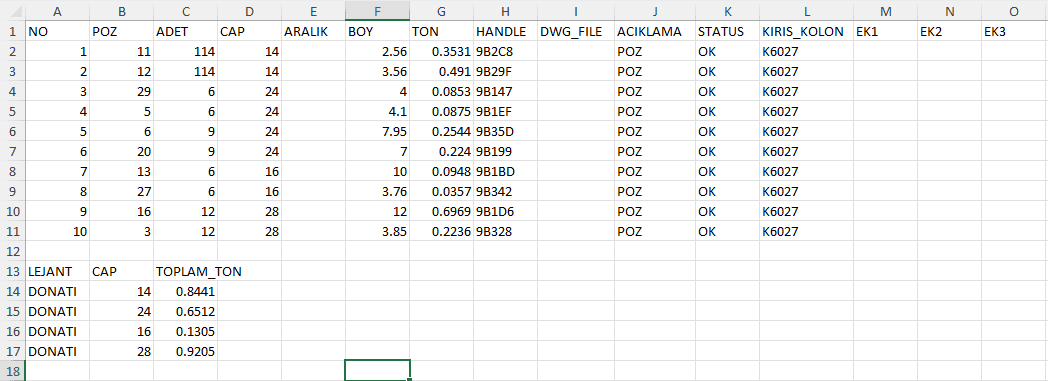The image size is (1048, 381).
Task: Select row 12 header
Action: pos(12,251)
